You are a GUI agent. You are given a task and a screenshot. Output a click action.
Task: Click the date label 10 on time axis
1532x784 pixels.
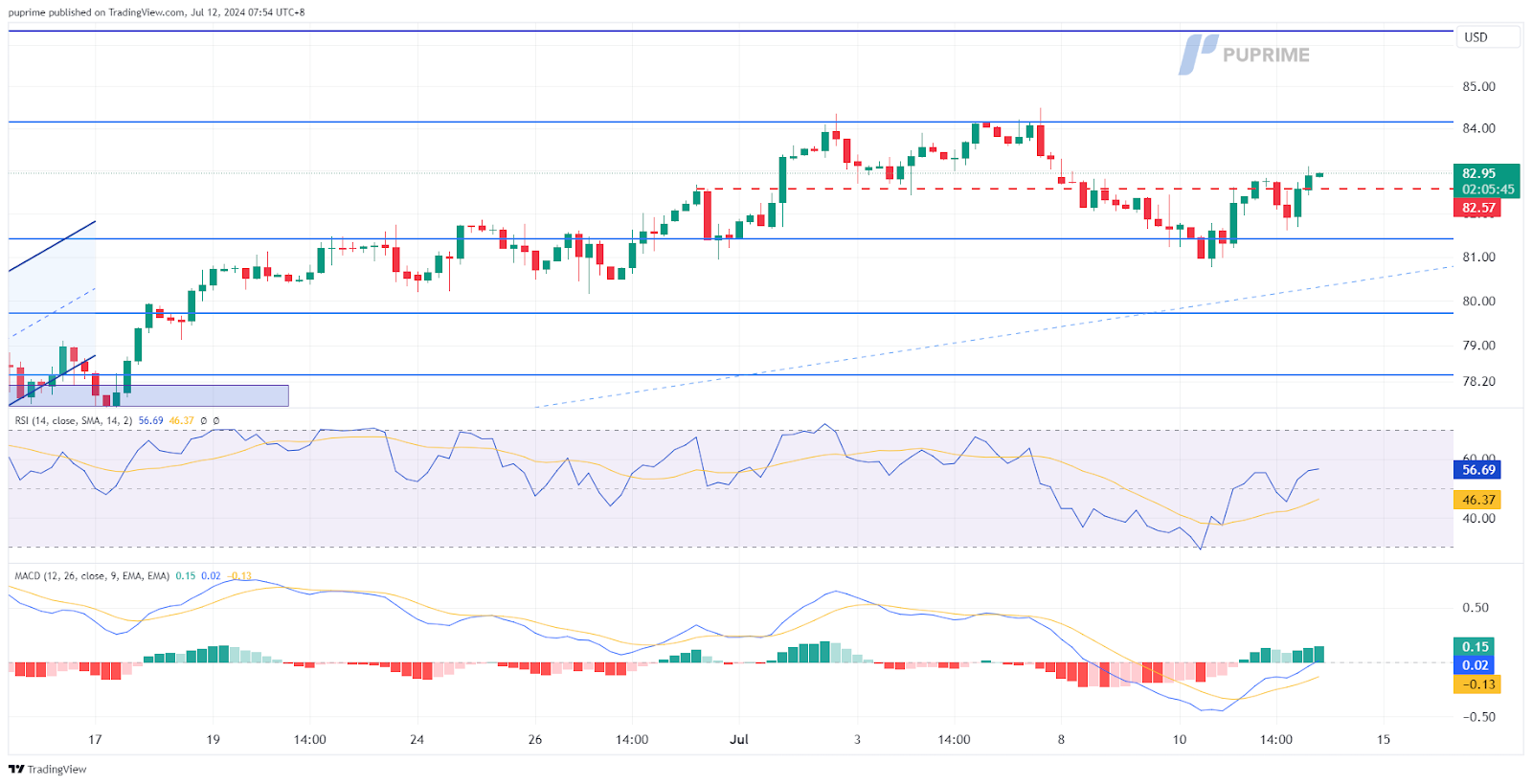[x=1180, y=740]
